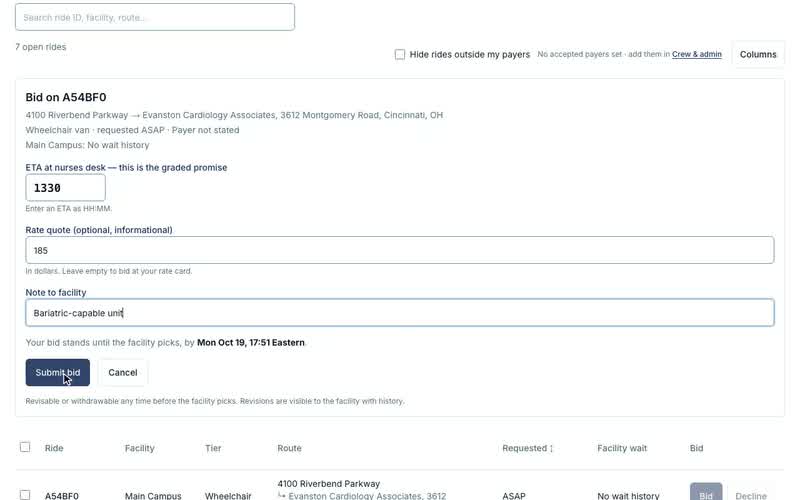
Task: Click 'Main Campus' facility cell in table
Action: 153,495
